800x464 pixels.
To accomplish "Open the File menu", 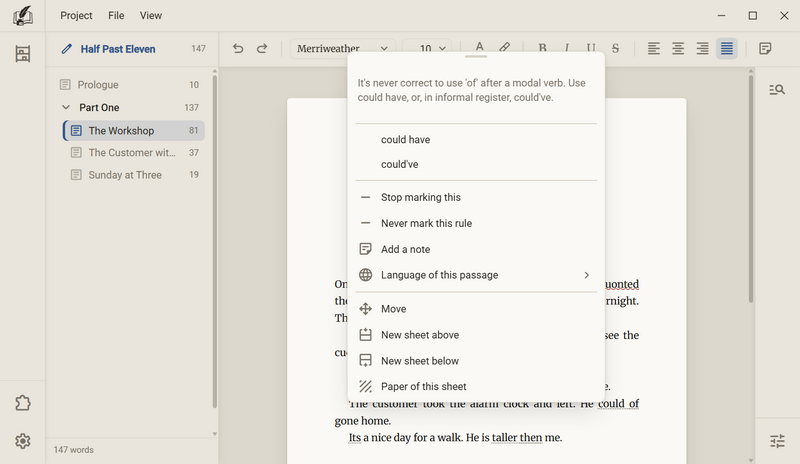I will click(x=116, y=15).
